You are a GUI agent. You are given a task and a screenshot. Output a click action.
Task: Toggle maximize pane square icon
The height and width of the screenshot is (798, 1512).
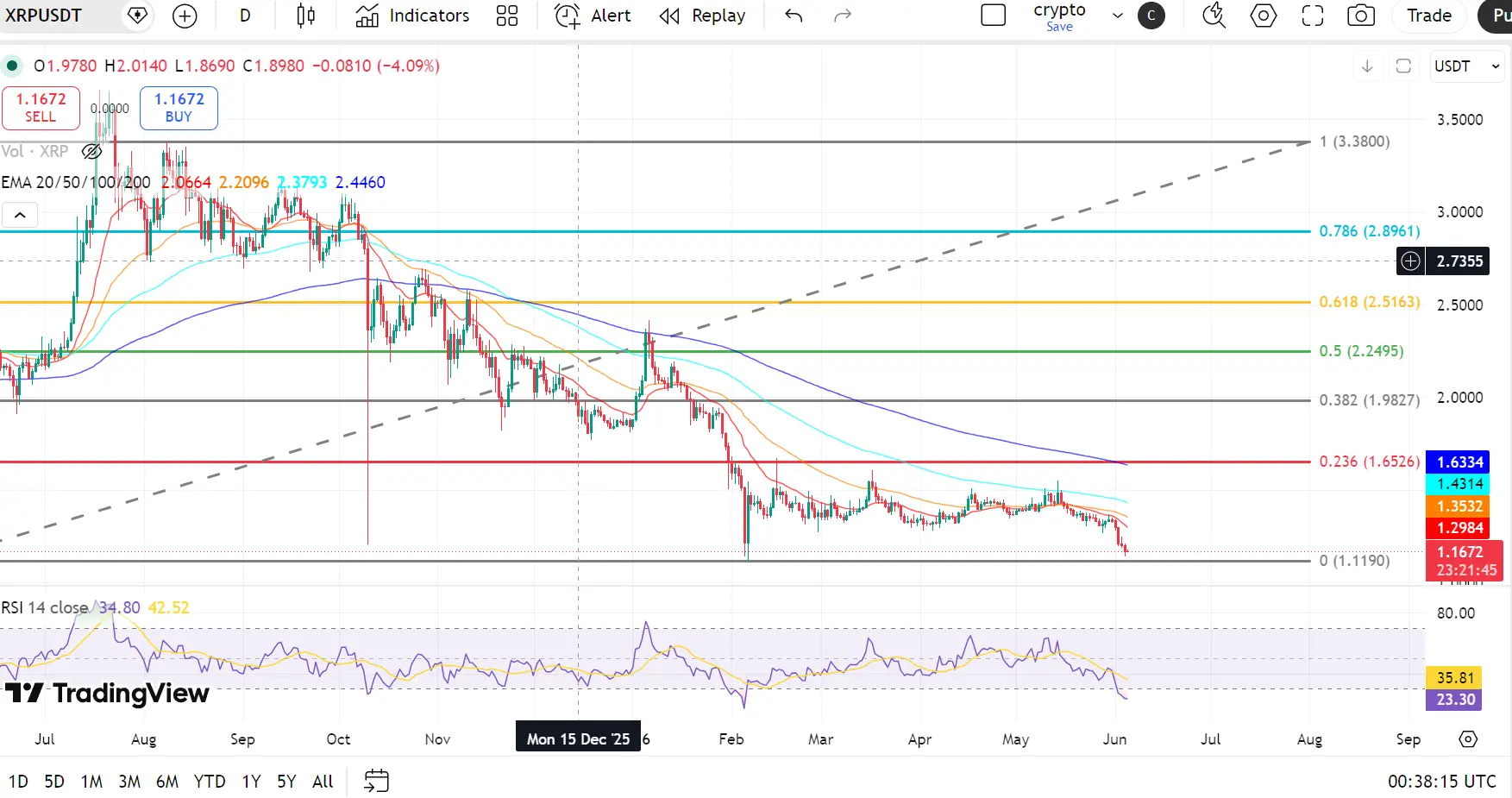(x=1403, y=66)
